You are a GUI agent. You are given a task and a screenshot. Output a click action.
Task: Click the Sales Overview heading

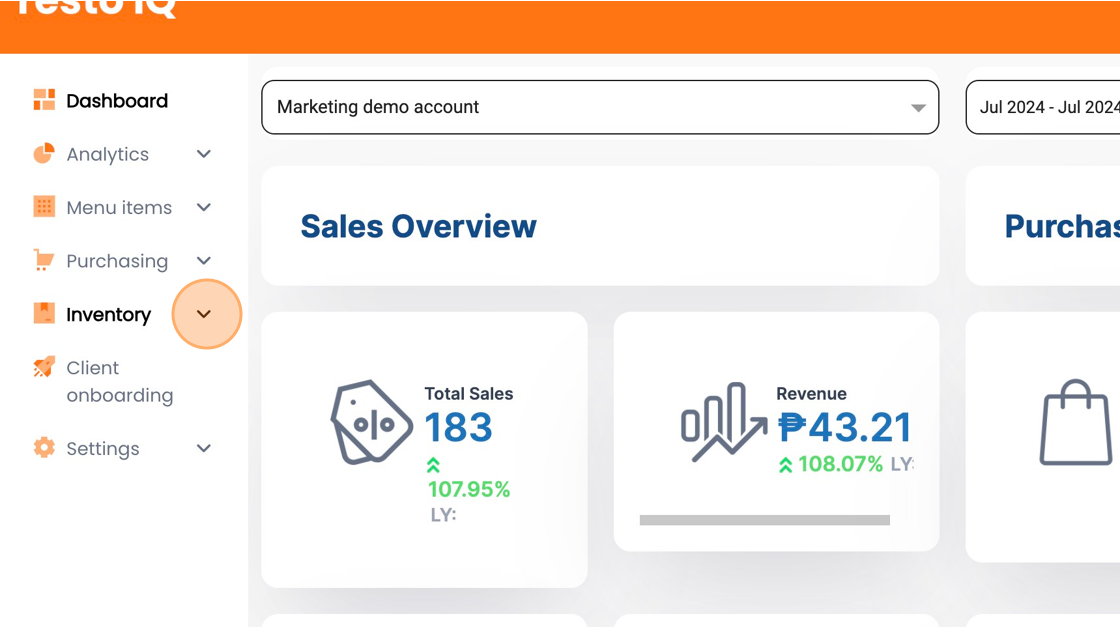point(419,226)
